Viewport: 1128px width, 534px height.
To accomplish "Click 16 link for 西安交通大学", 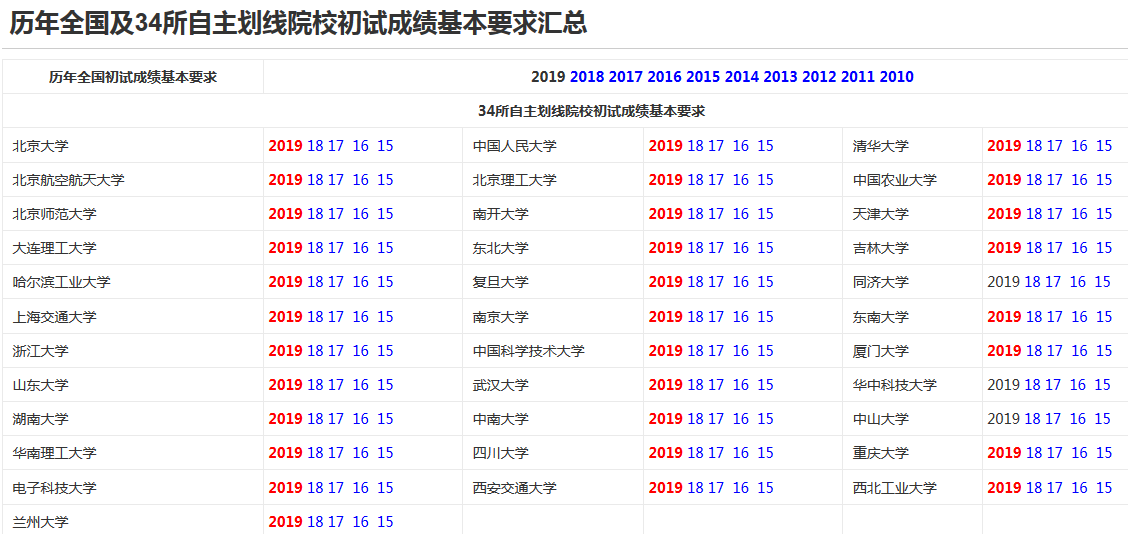I will [x=741, y=488].
